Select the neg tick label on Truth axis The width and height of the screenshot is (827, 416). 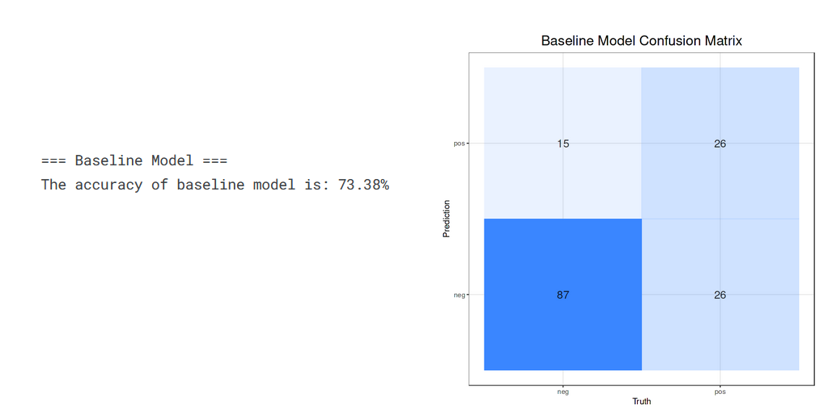point(563,391)
